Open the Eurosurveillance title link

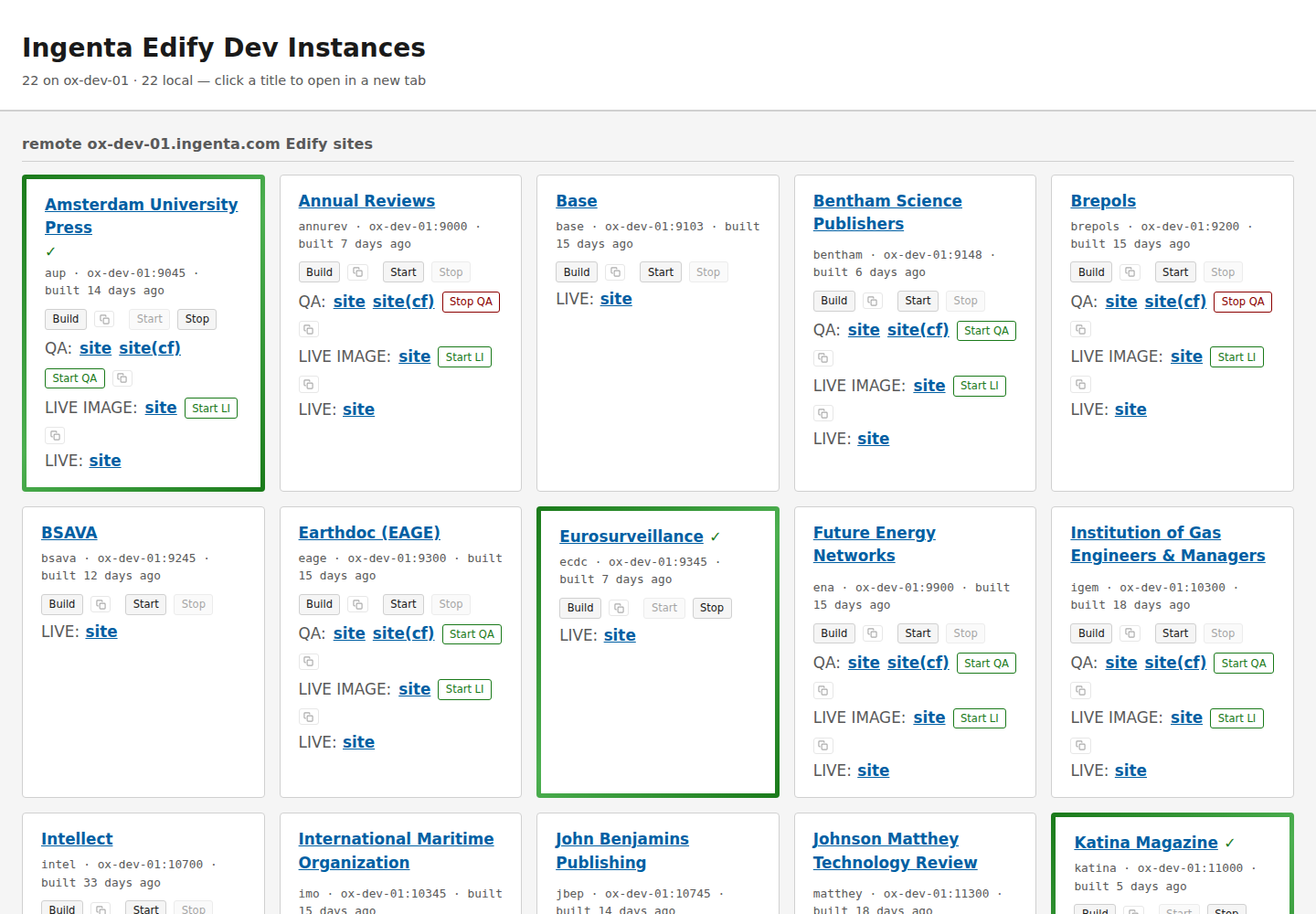tap(631, 537)
